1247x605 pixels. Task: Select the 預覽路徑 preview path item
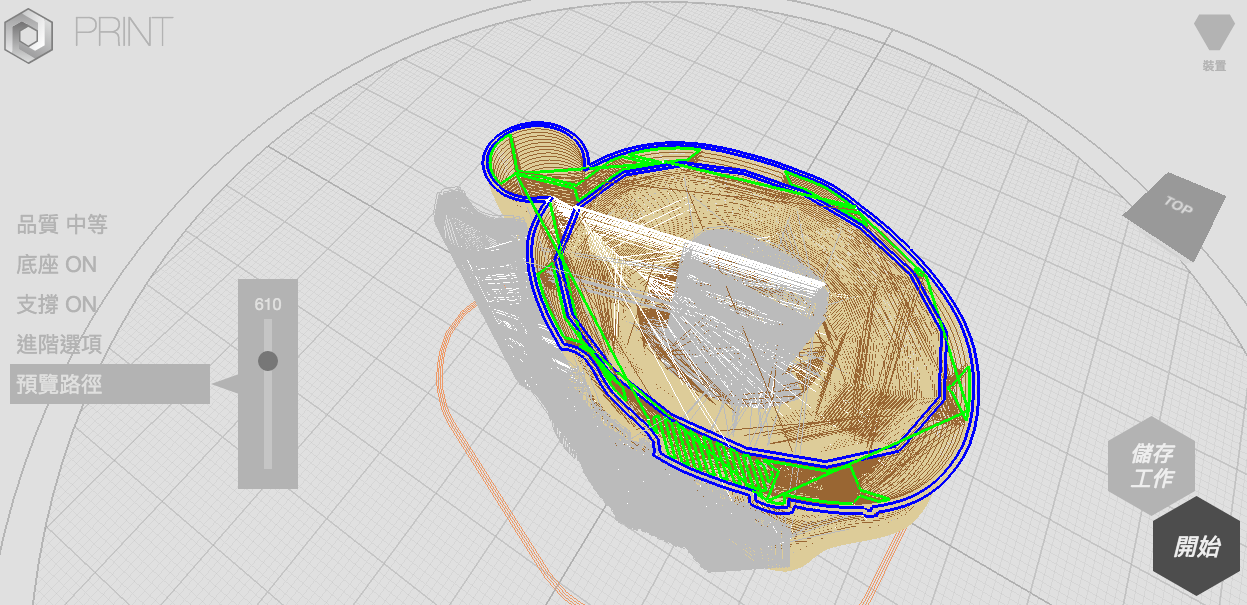tap(110, 384)
